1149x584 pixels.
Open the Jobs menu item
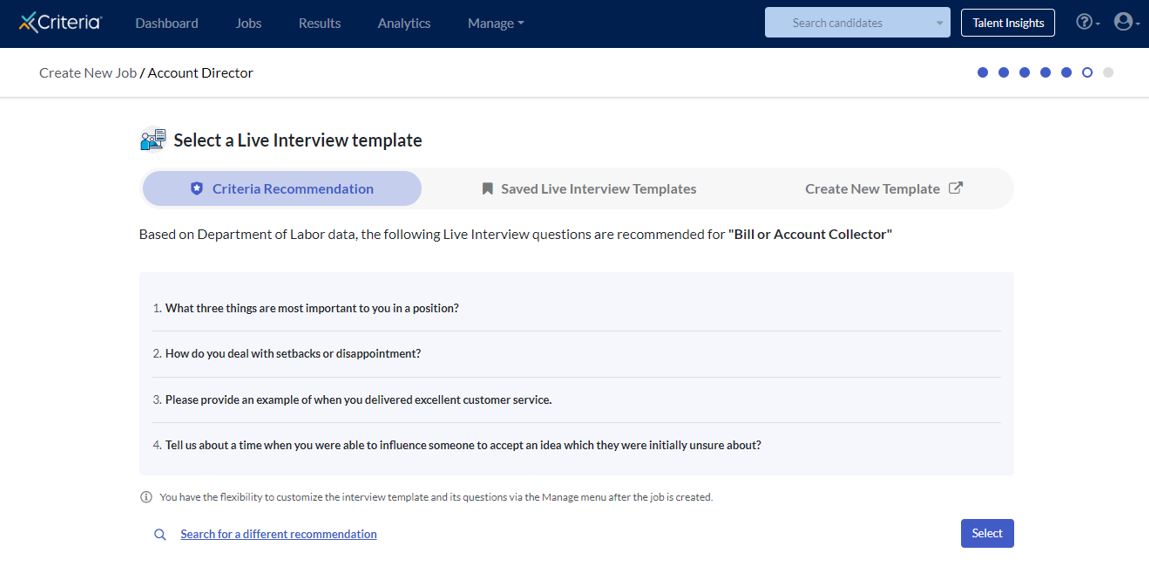(247, 22)
